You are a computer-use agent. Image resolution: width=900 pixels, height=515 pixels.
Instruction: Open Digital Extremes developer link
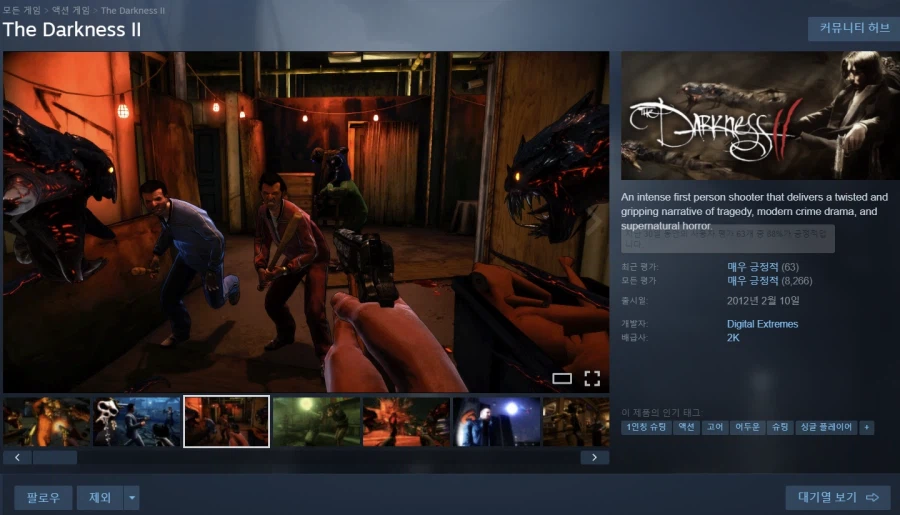[x=762, y=324]
